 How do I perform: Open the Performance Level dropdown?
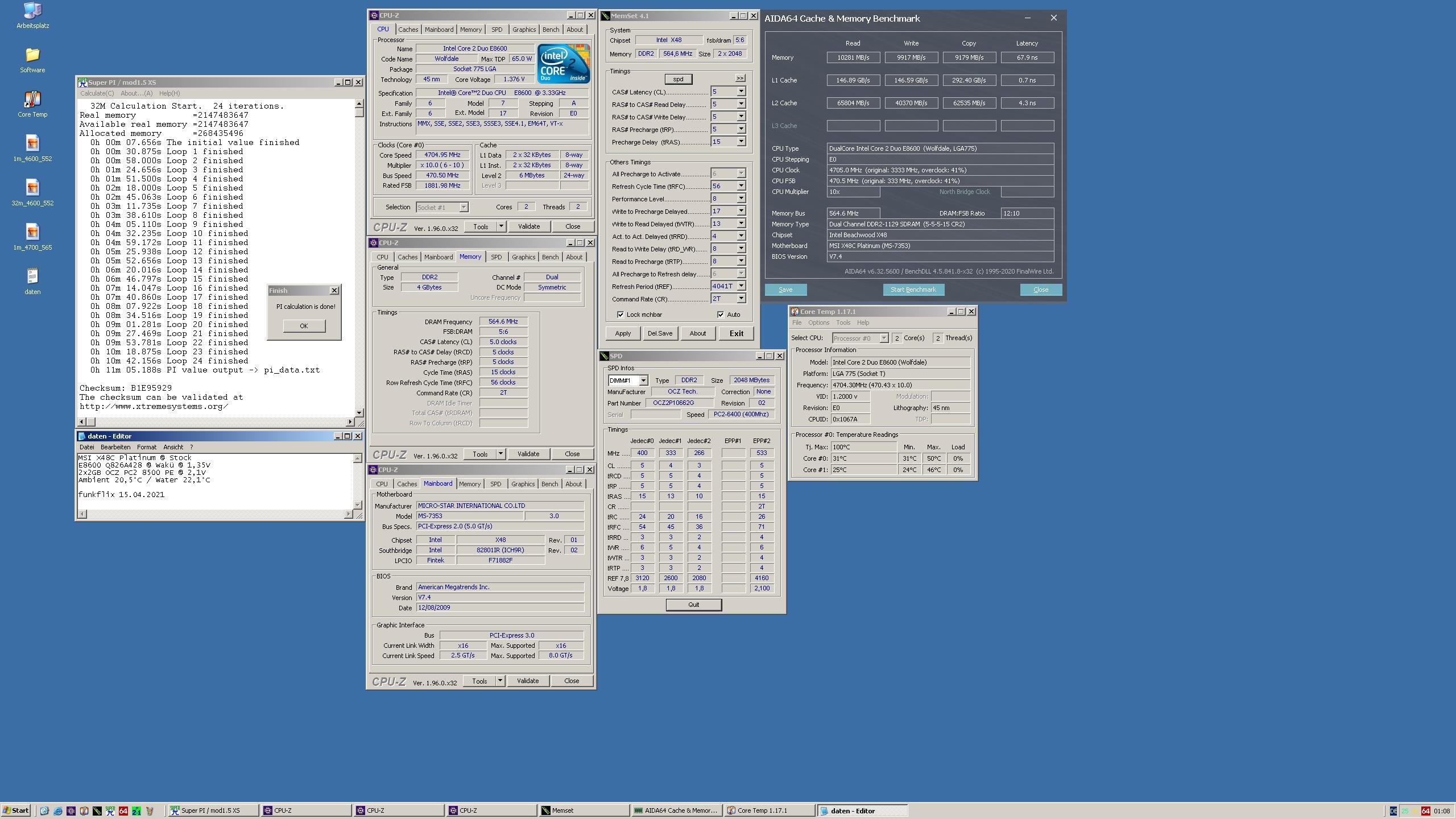pos(741,198)
